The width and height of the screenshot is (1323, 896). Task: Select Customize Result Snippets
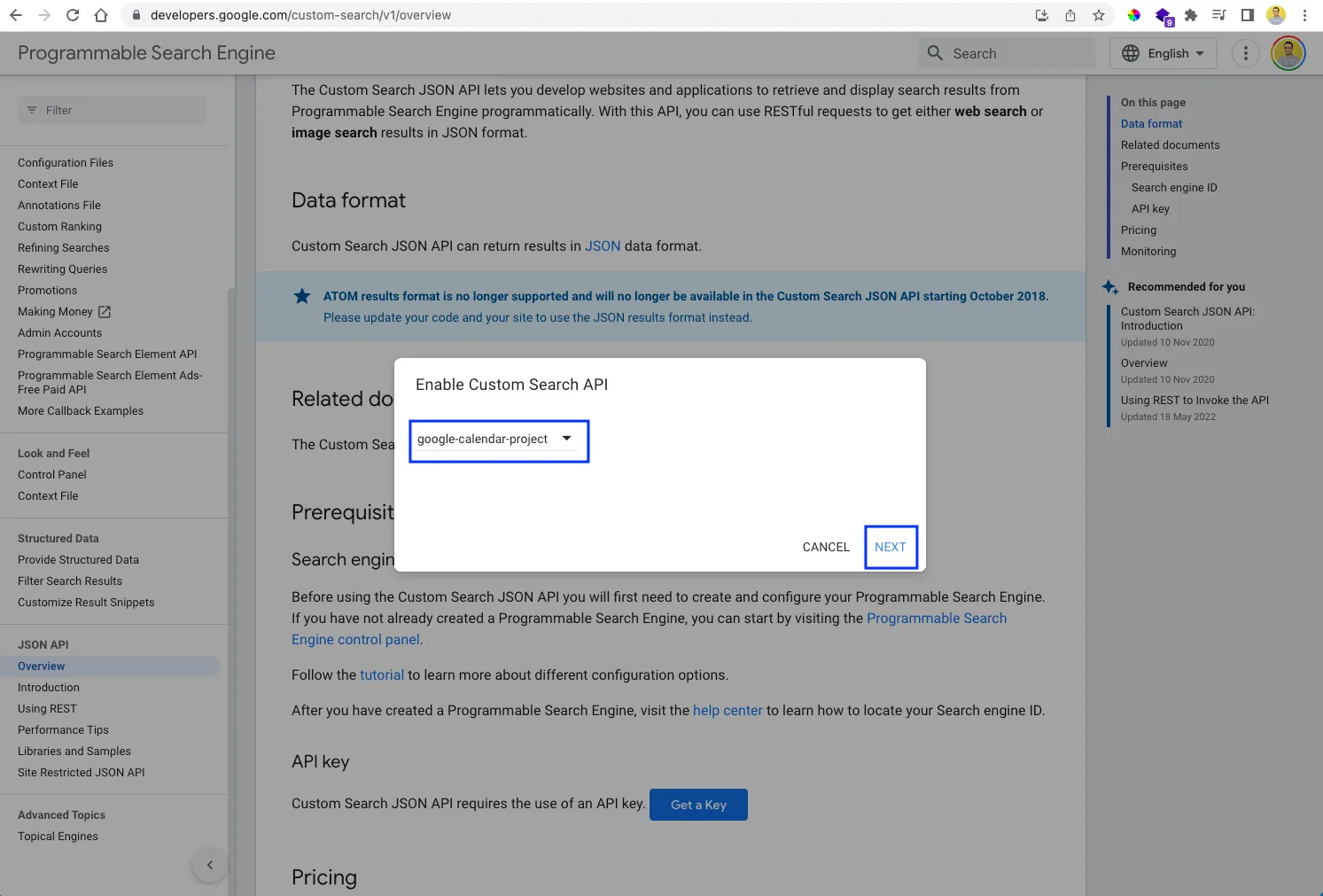(86, 603)
